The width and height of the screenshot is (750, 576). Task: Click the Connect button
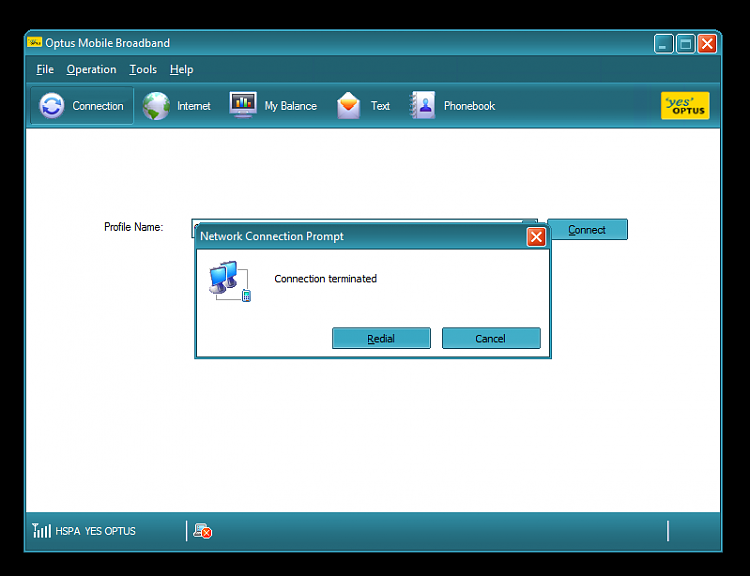tap(587, 230)
